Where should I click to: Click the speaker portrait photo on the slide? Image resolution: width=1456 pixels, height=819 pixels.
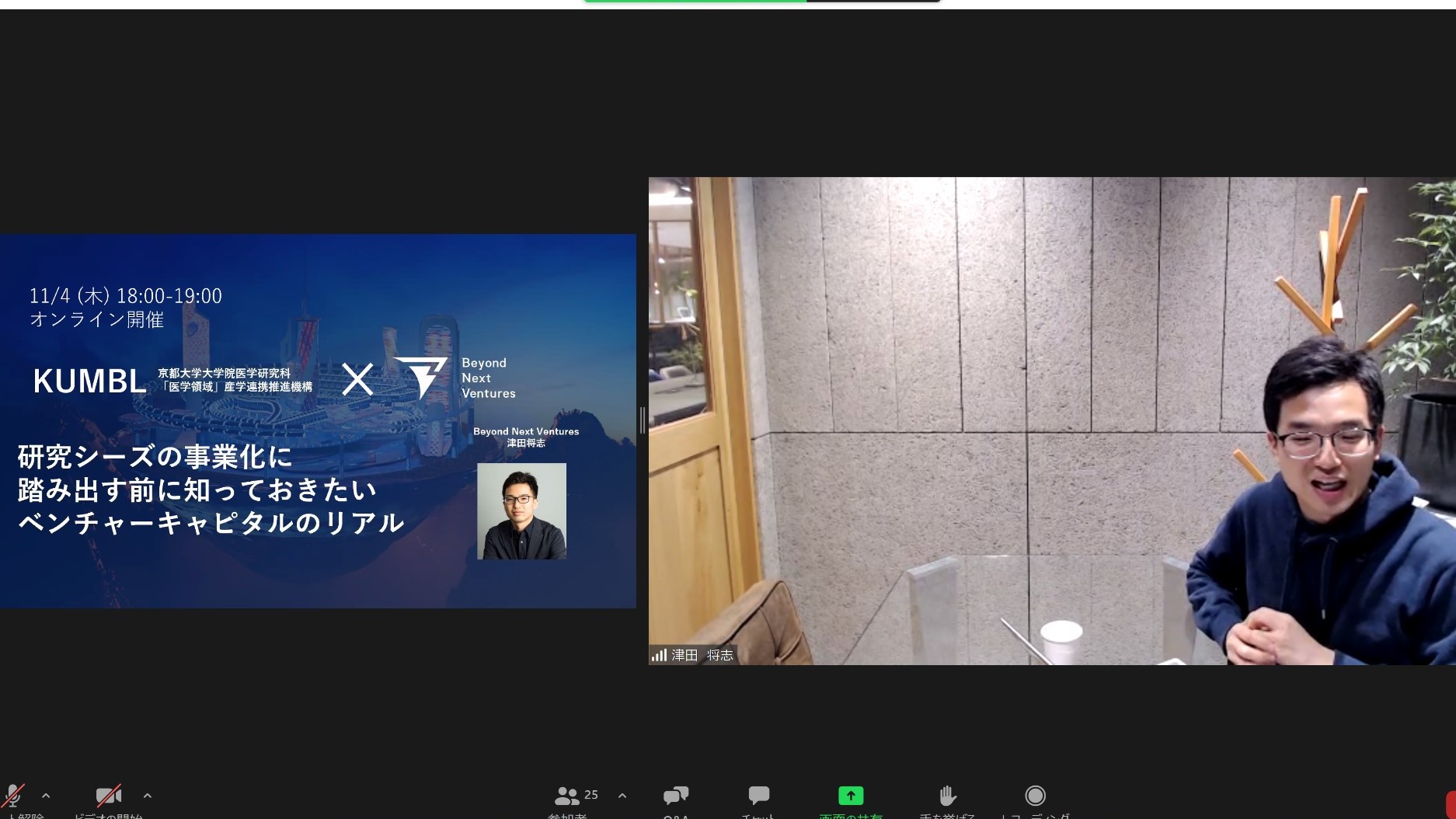tap(521, 511)
